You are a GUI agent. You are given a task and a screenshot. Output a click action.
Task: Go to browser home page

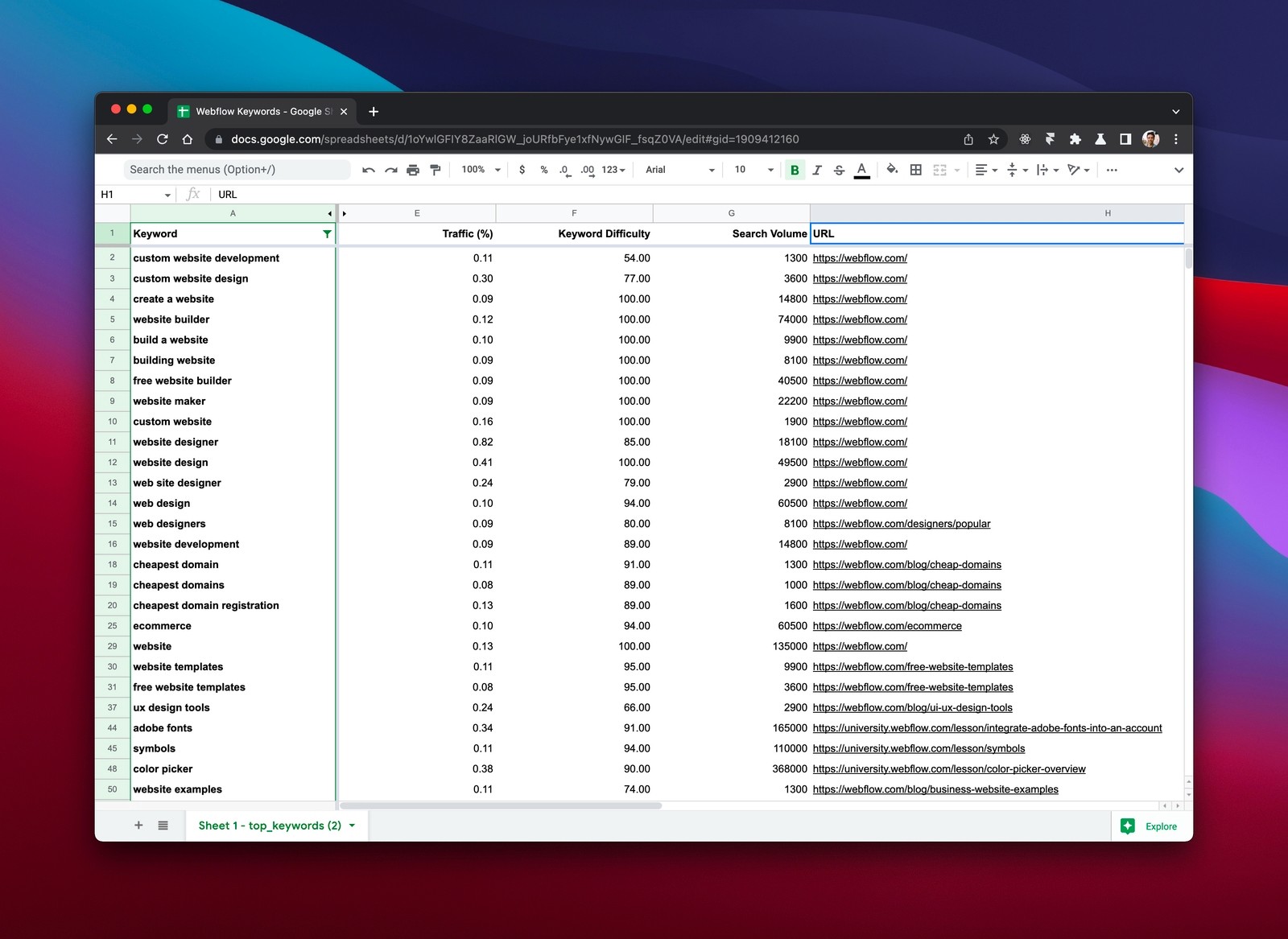188,139
